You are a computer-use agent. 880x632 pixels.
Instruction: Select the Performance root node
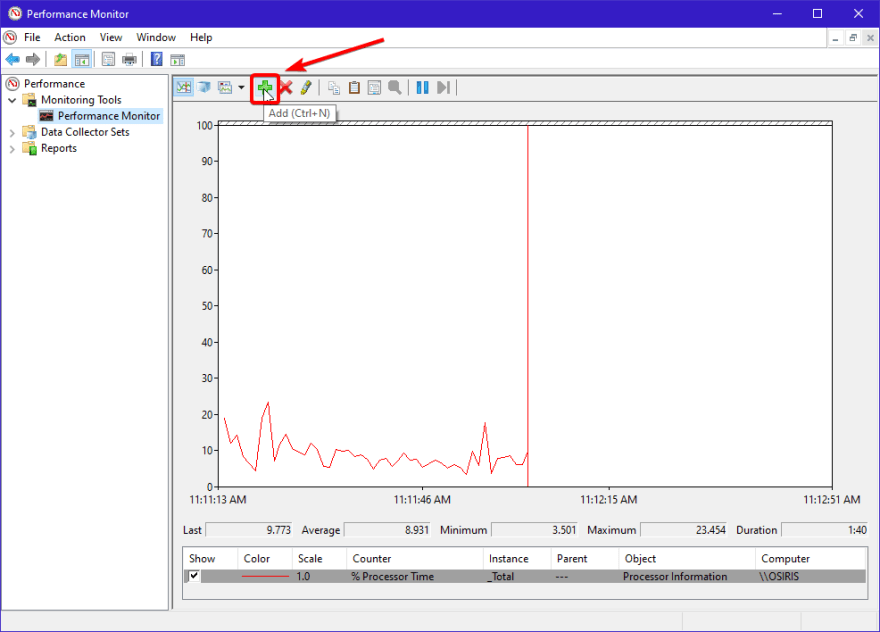tap(54, 84)
